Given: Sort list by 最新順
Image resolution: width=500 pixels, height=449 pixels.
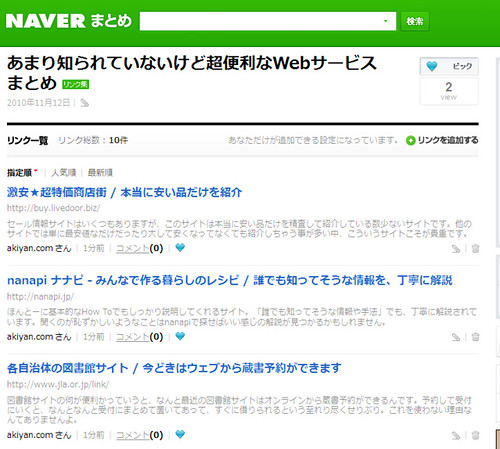Looking at the screenshot, I should 100,173.
